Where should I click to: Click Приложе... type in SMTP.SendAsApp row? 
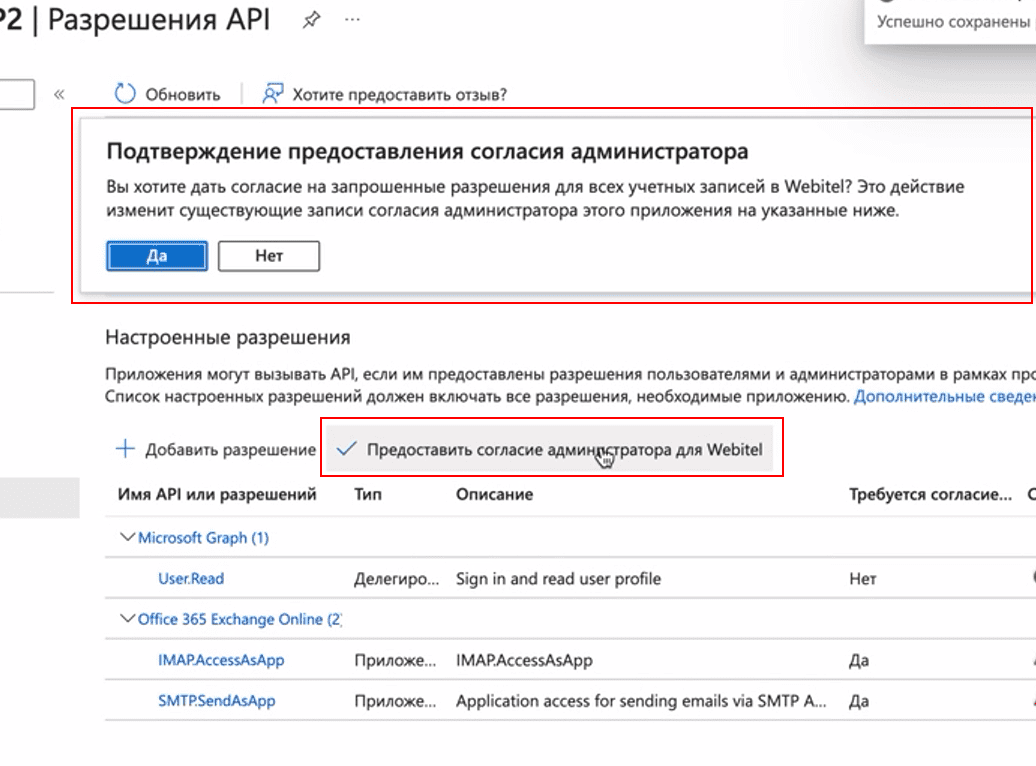pyautogui.click(x=395, y=701)
